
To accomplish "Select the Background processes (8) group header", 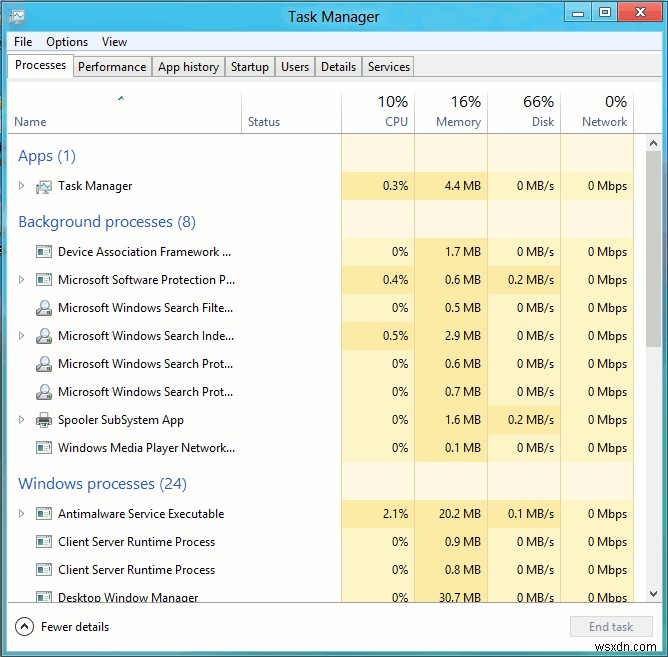I will 107,222.
